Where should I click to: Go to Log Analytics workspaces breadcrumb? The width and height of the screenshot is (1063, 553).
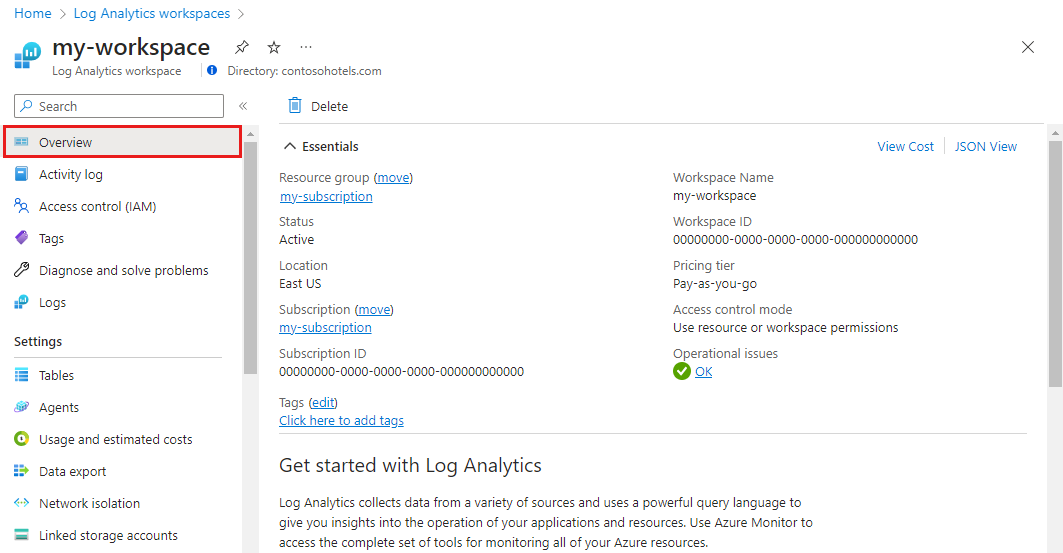[152, 13]
